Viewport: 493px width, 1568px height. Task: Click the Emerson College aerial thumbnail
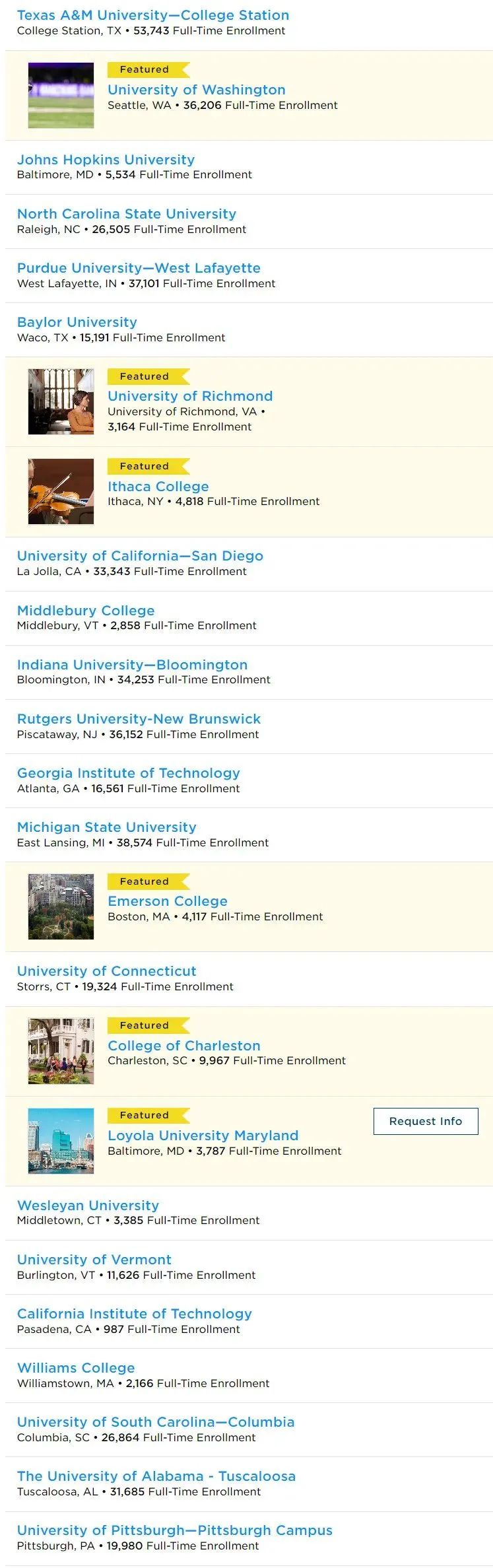coord(61,906)
